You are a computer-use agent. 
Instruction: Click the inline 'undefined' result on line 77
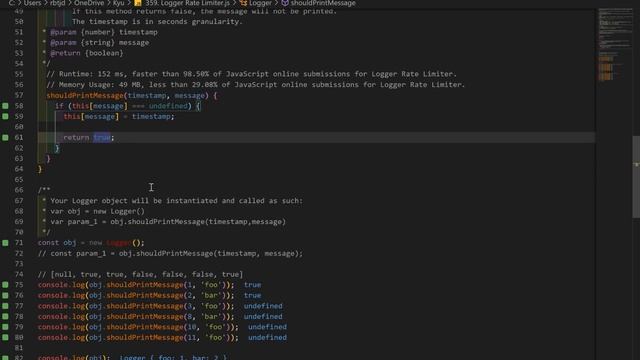(263, 306)
